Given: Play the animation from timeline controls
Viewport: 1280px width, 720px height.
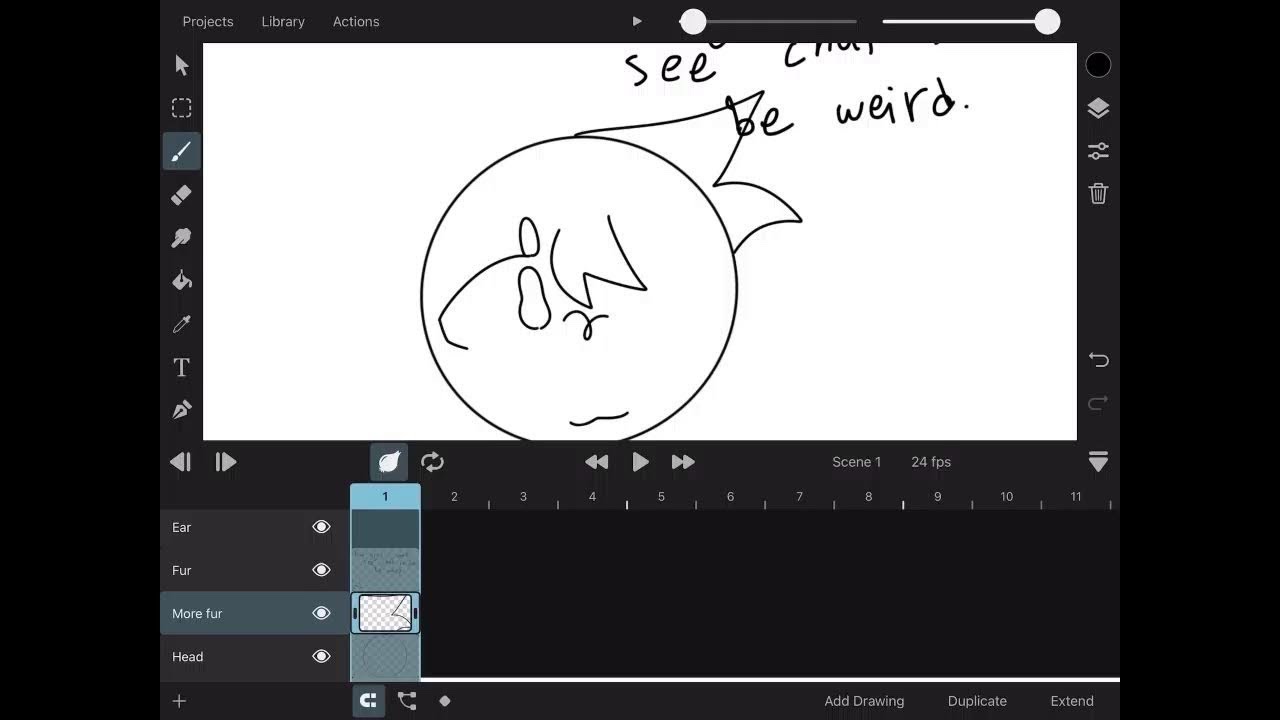Looking at the screenshot, I should 640,462.
